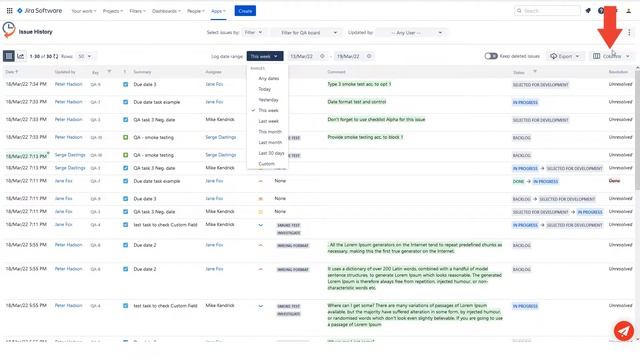Select This week range option
The height and width of the screenshot is (360, 640).
point(268,110)
